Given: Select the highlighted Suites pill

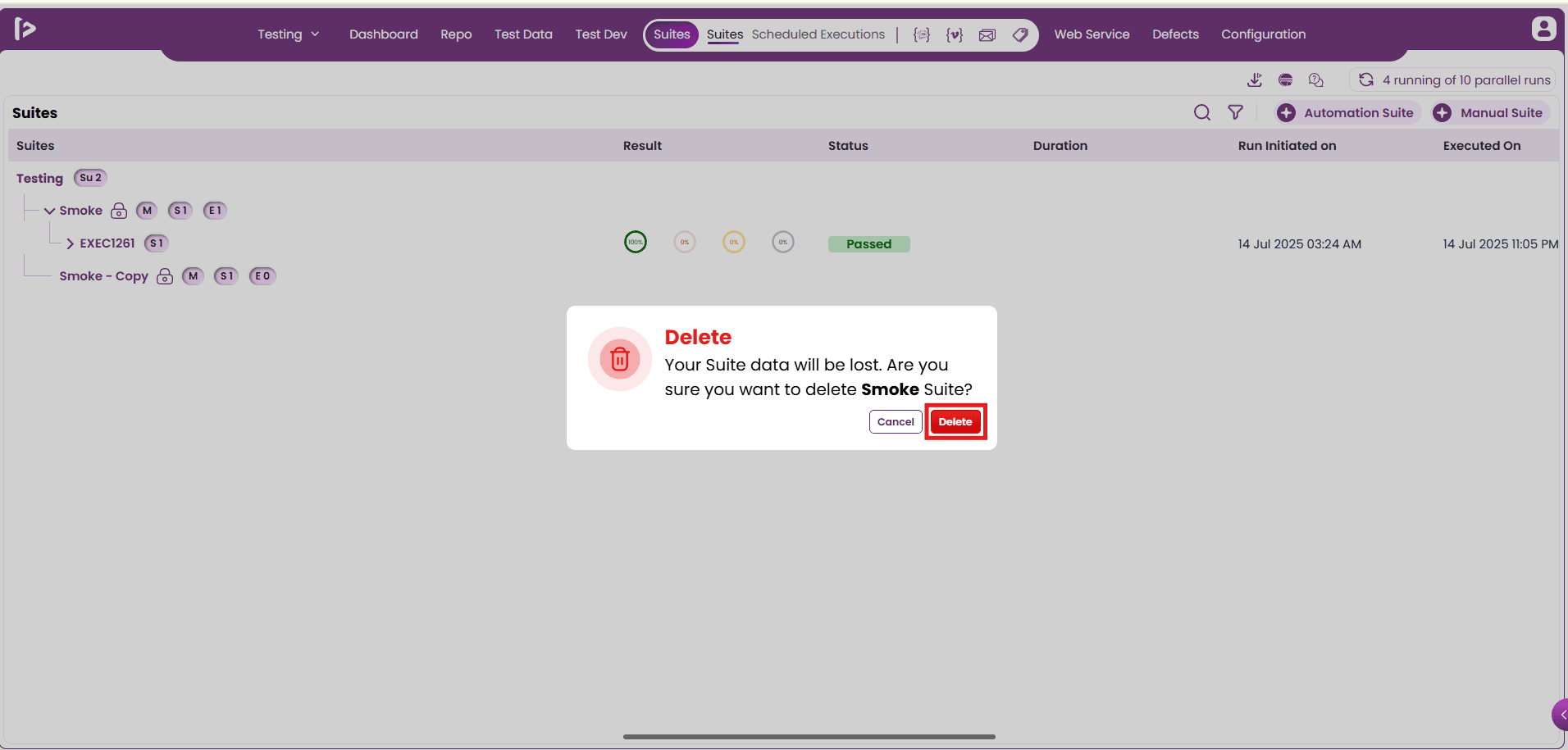Looking at the screenshot, I should coord(672,34).
